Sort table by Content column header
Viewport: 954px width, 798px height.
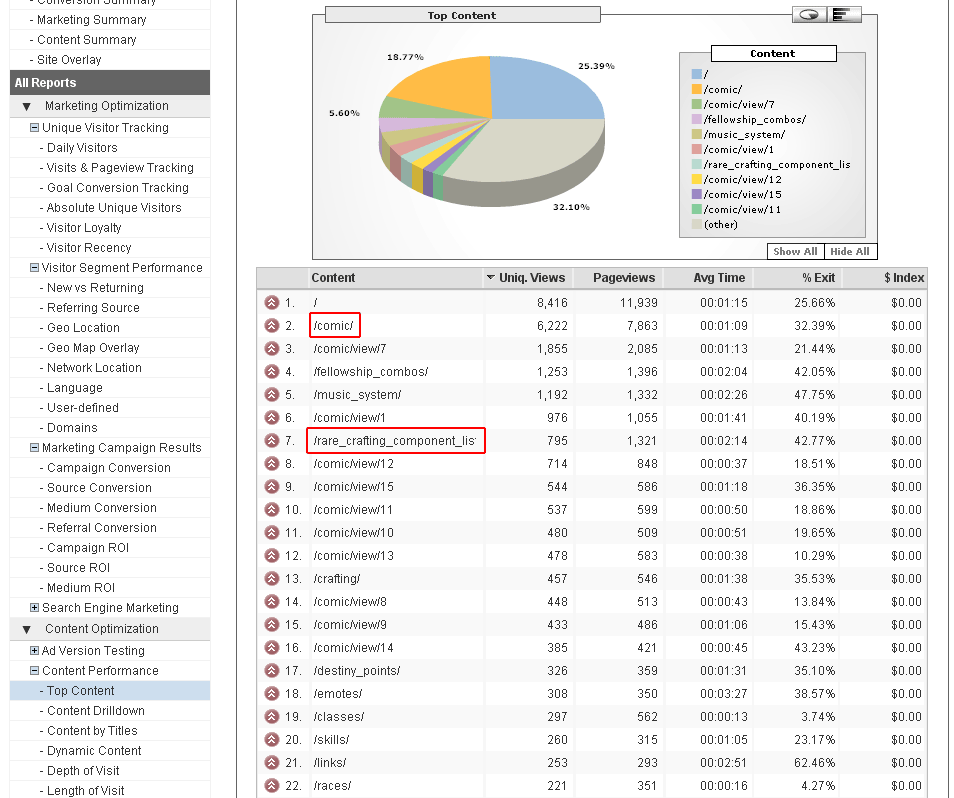click(333, 278)
